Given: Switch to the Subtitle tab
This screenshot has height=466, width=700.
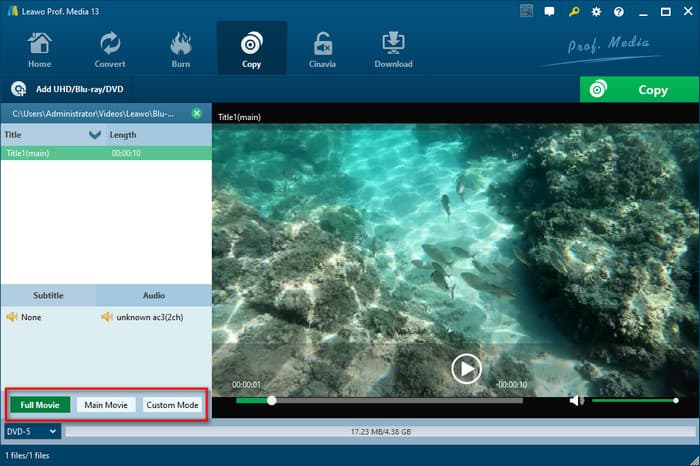Looking at the screenshot, I should pos(48,296).
